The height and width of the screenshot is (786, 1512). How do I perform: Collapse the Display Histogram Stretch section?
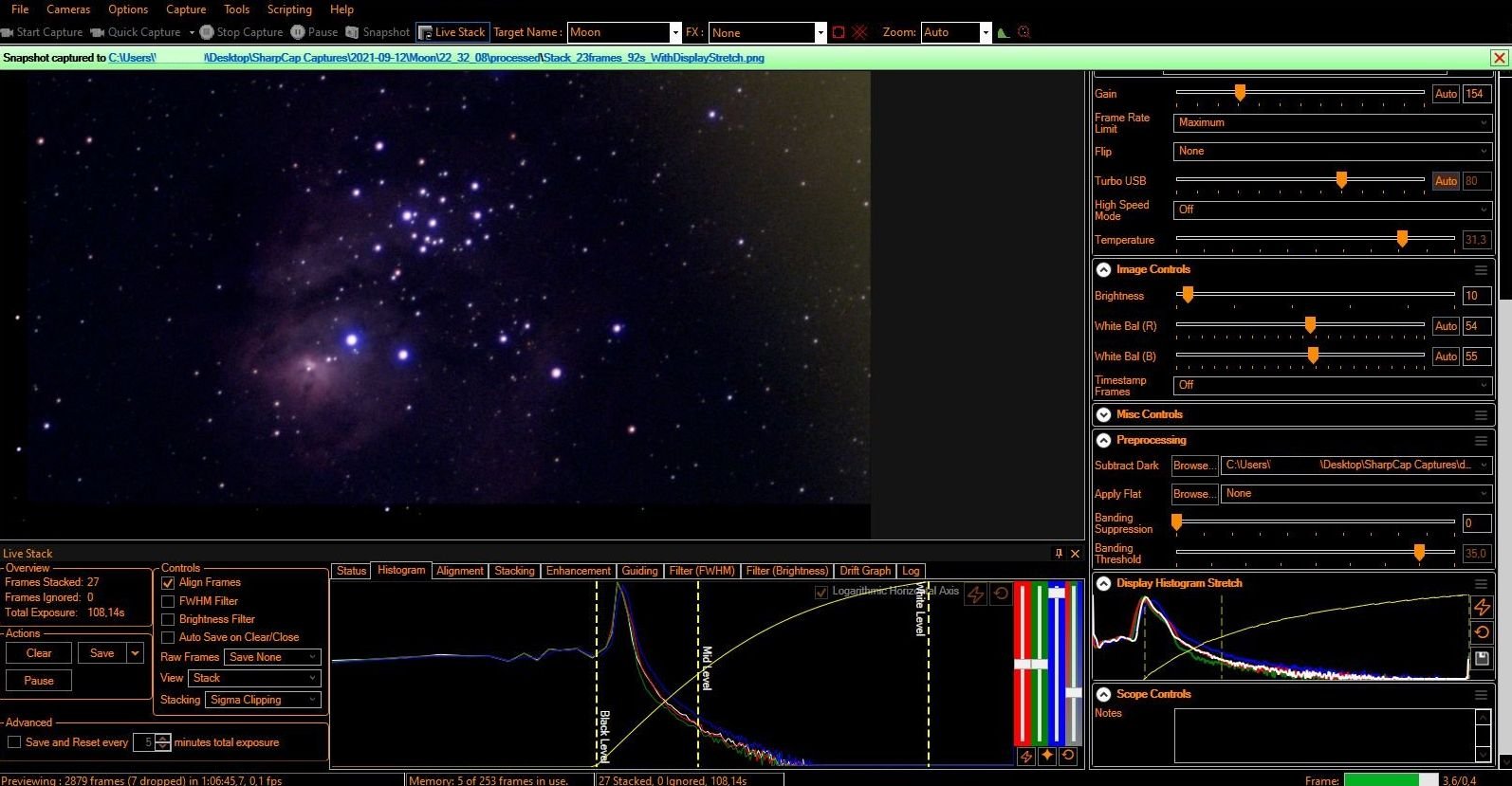1103,583
